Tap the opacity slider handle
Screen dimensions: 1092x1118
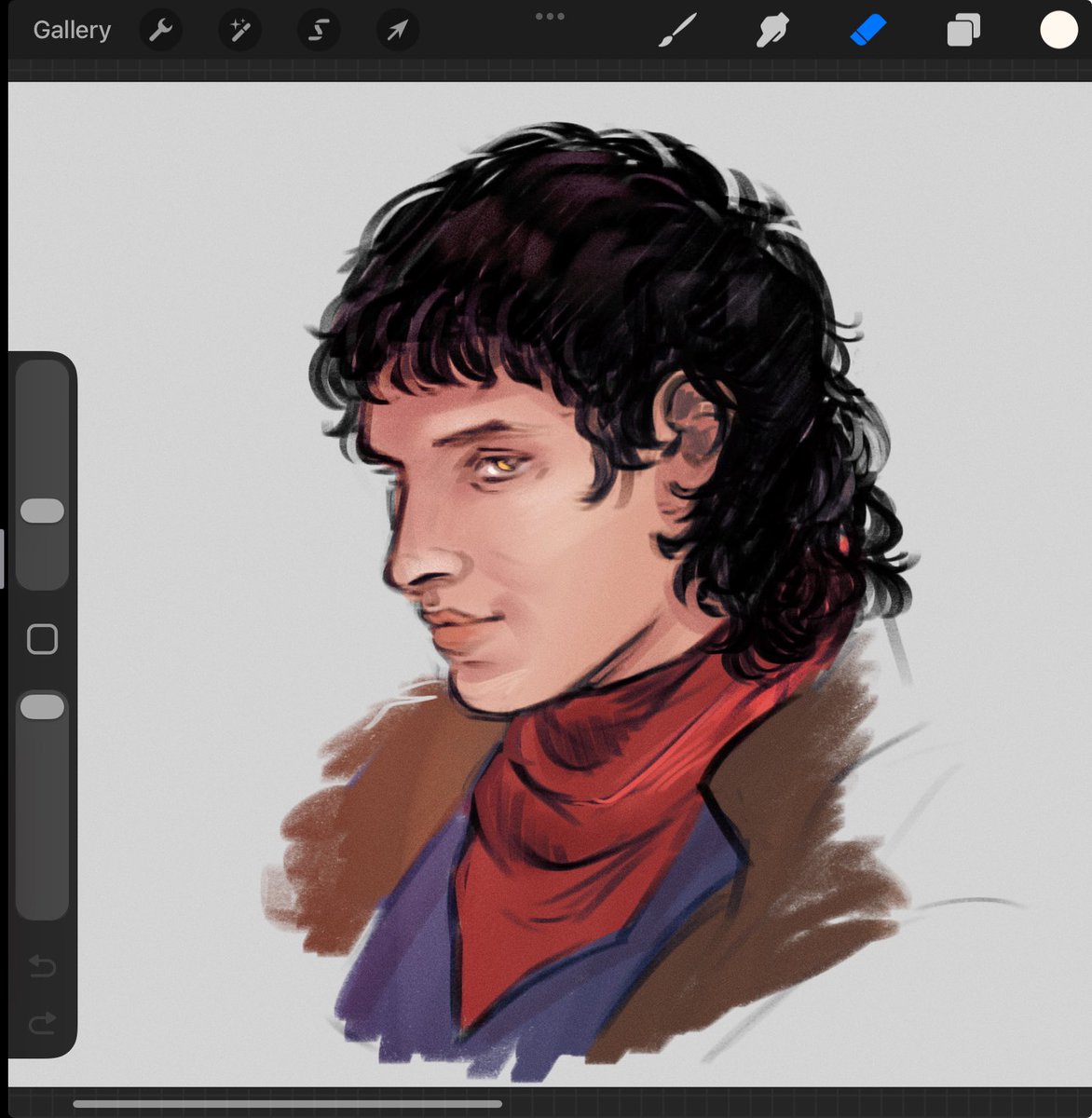[41, 706]
